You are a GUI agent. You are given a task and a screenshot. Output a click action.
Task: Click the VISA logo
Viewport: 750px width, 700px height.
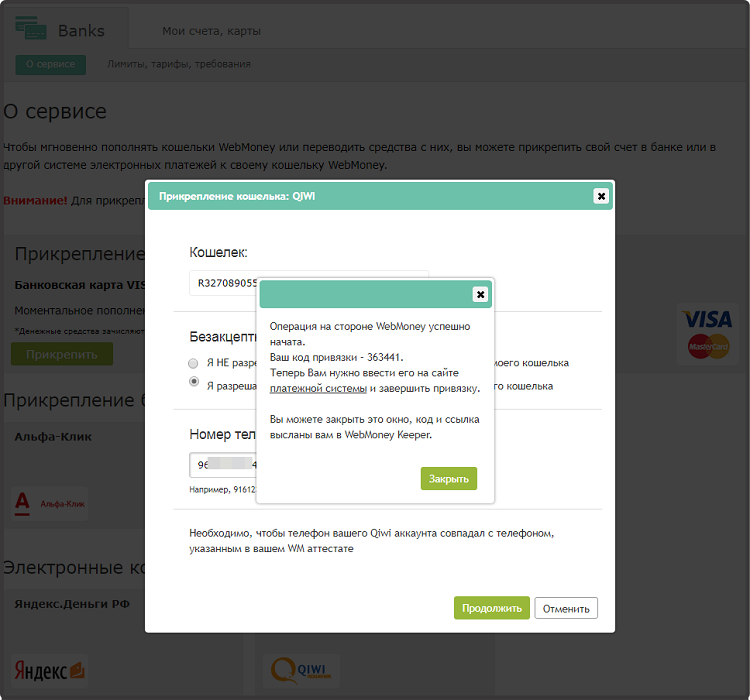(707, 319)
